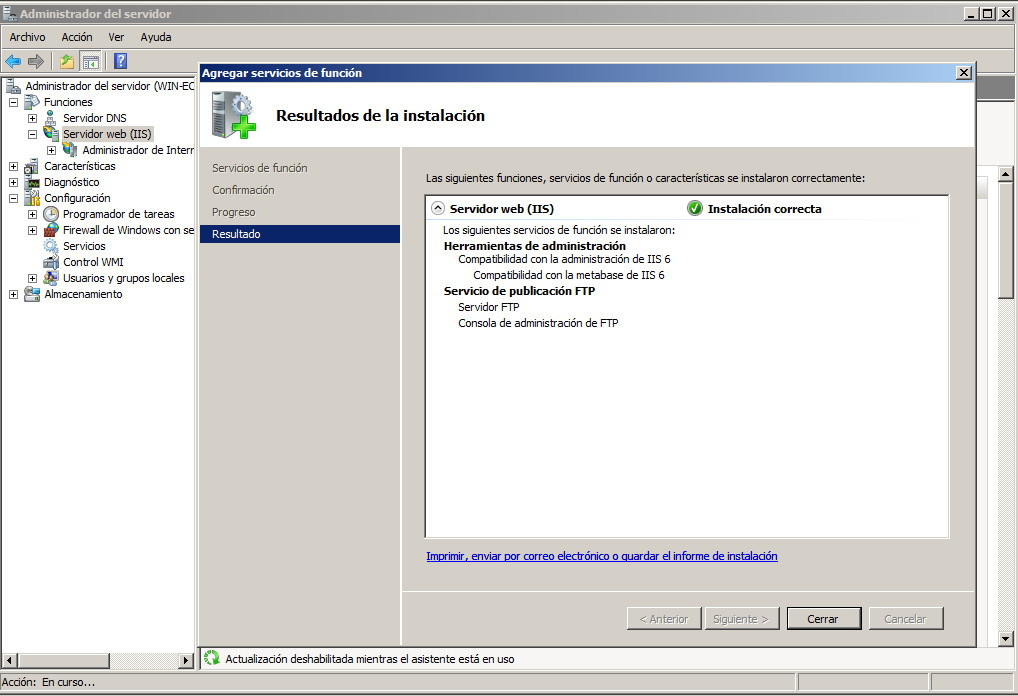Click the link to print or save installation report
The height and width of the screenshot is (696, 1018).
[601, 556]
